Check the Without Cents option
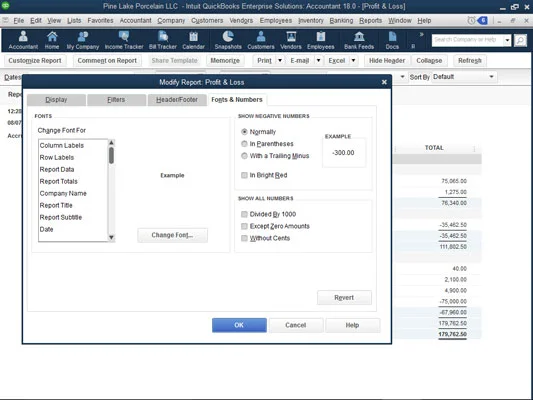533x400 pixels. [x=244, y=238]
